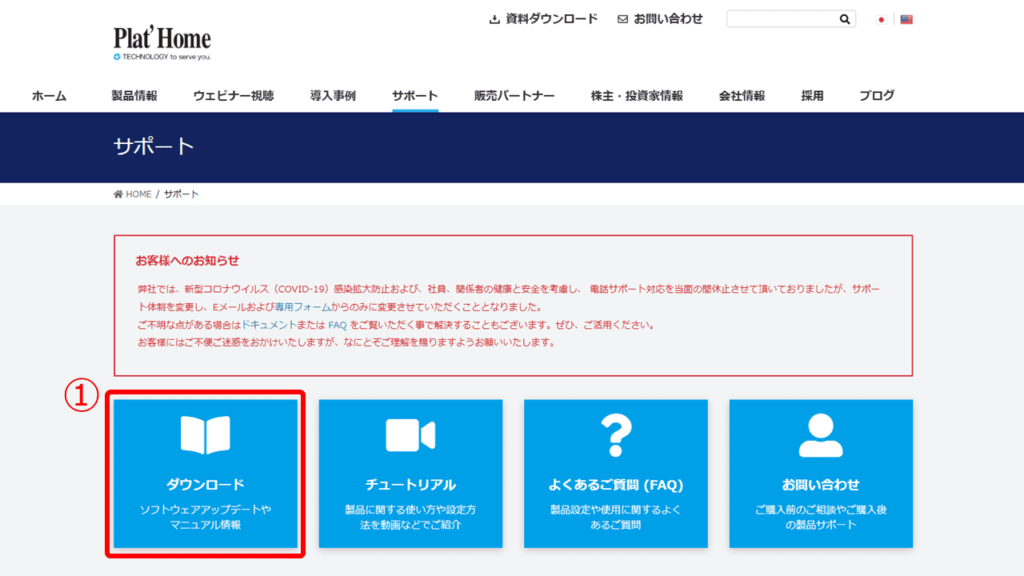Open 株主・投資家情報 menu
Screen dimensions: 1024x576
[637, 96]
